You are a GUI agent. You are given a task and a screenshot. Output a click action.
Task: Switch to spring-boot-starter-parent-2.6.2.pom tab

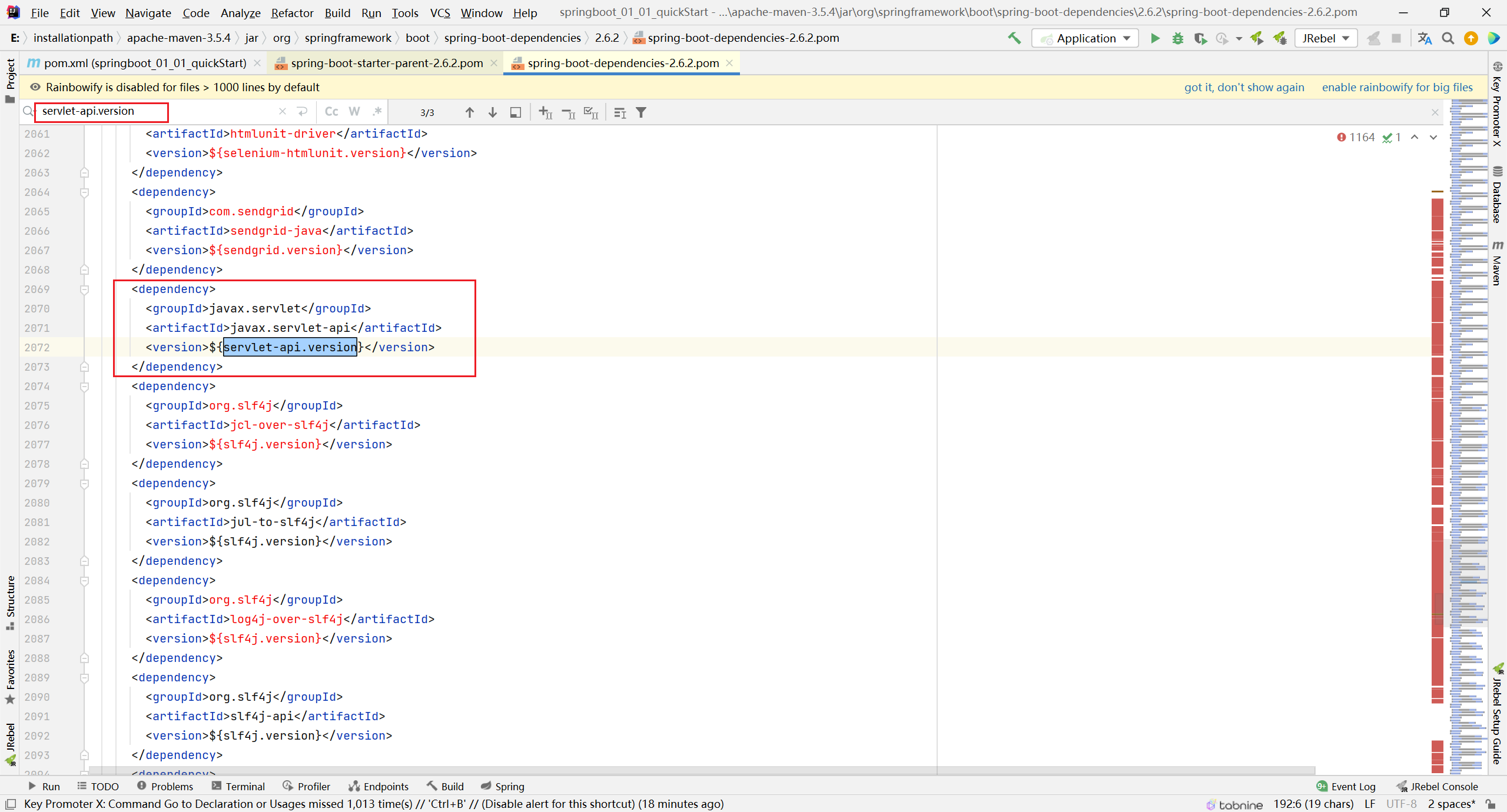pyautogui.click(x=386, y=63)
